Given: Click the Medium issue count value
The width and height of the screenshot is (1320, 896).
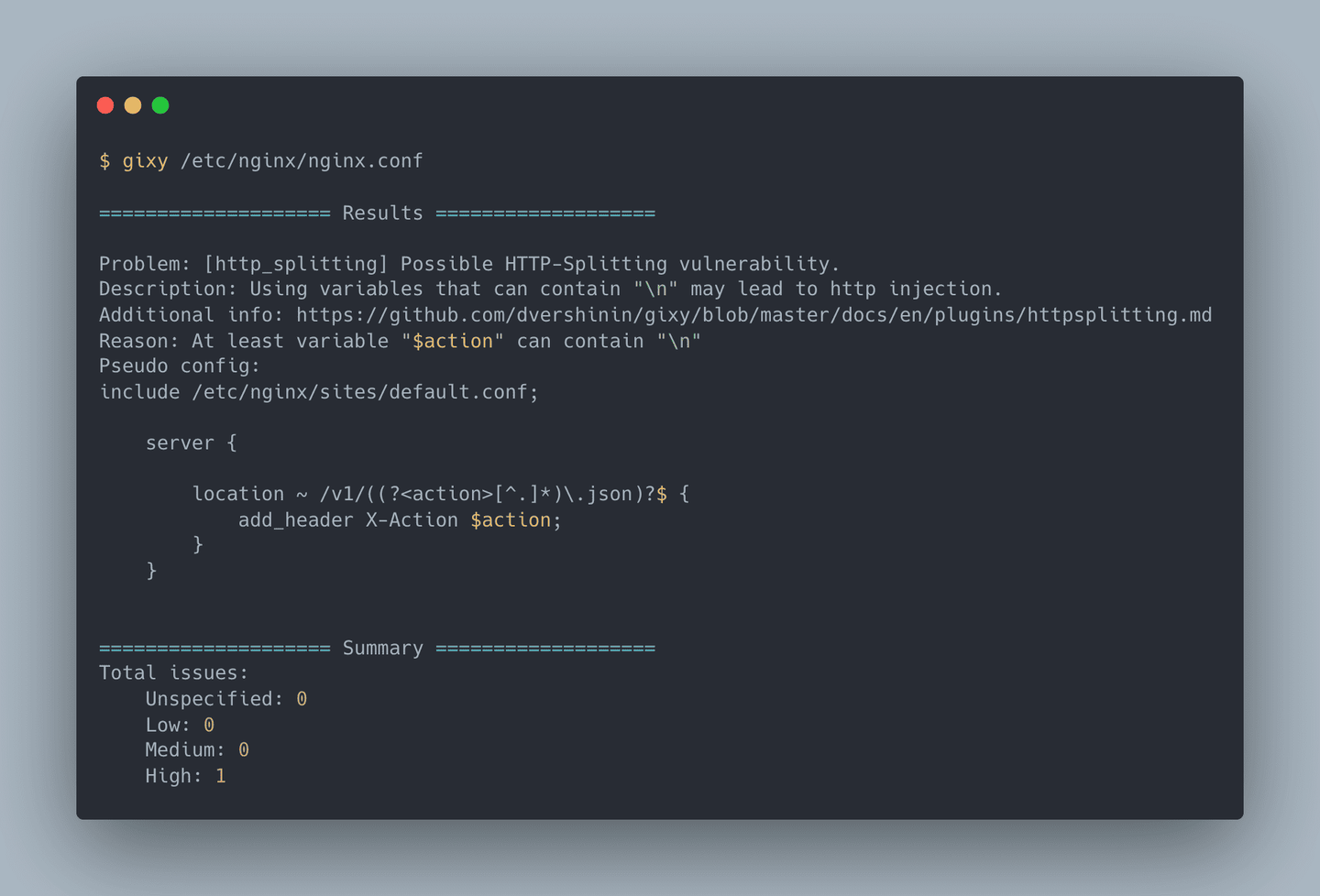Looking at the screenshot, I should pos(244,750).
